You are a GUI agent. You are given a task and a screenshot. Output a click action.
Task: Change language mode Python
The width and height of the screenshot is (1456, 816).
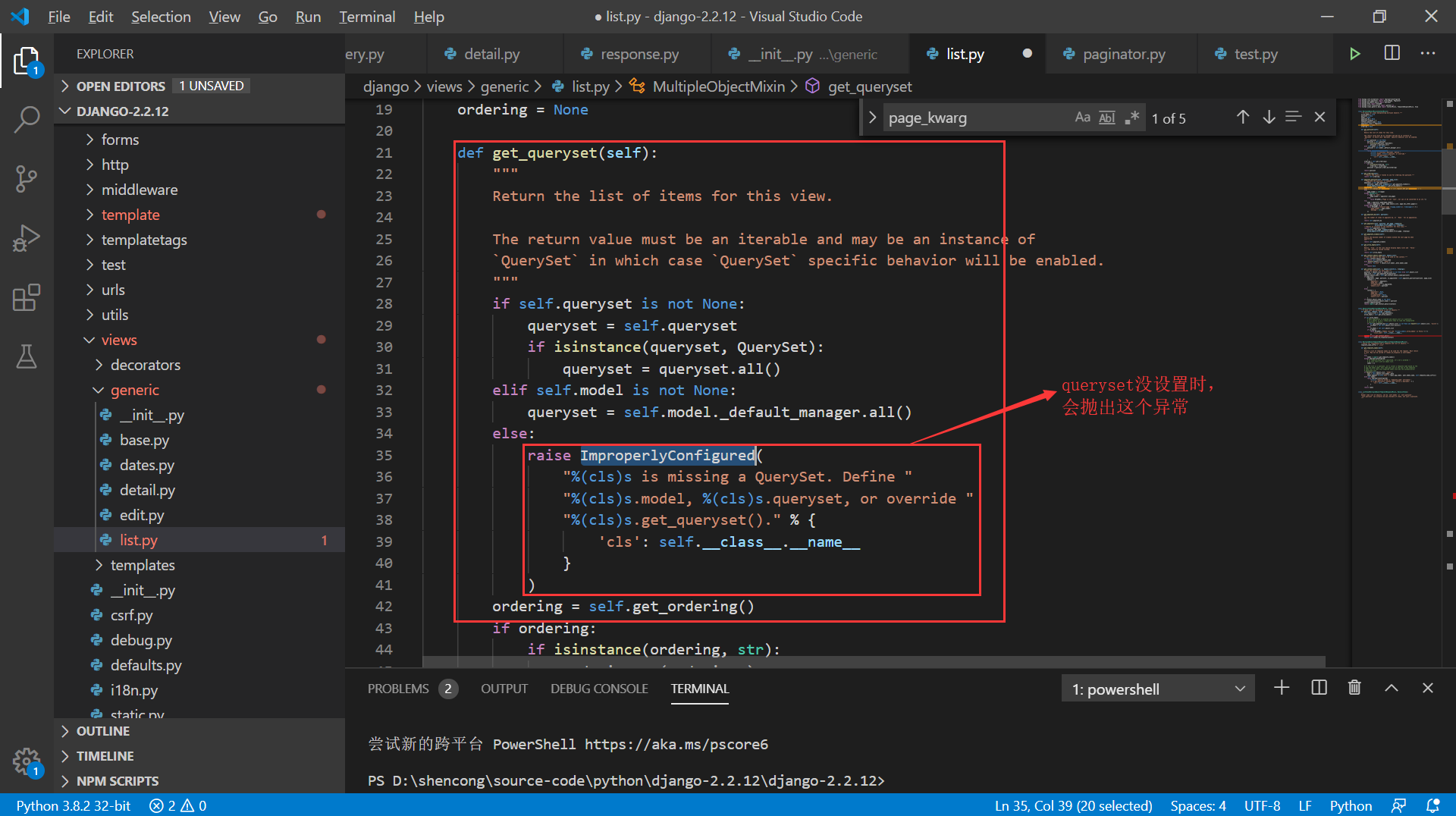coord(1351,805)
